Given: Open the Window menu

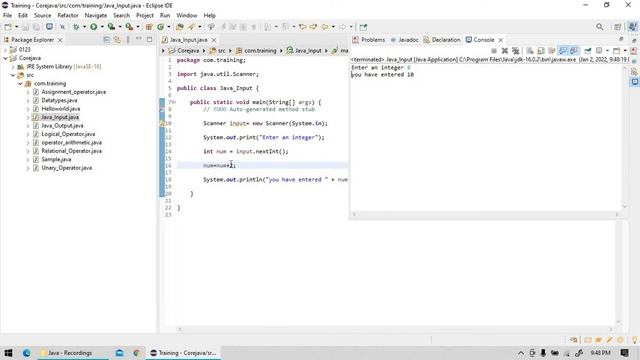Looking at the screenshot, I should click(187, 16).
